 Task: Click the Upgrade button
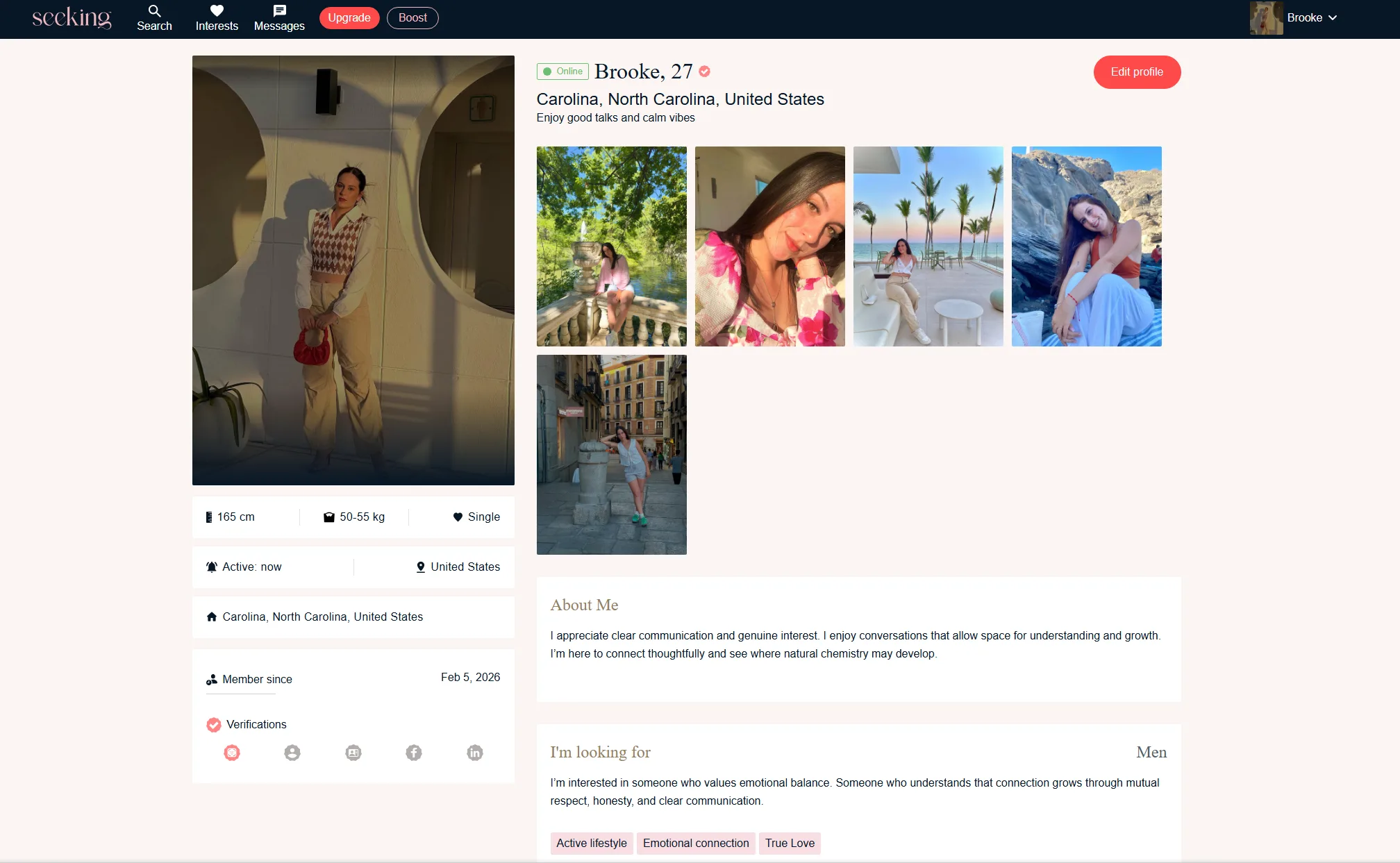pos(349,18)
